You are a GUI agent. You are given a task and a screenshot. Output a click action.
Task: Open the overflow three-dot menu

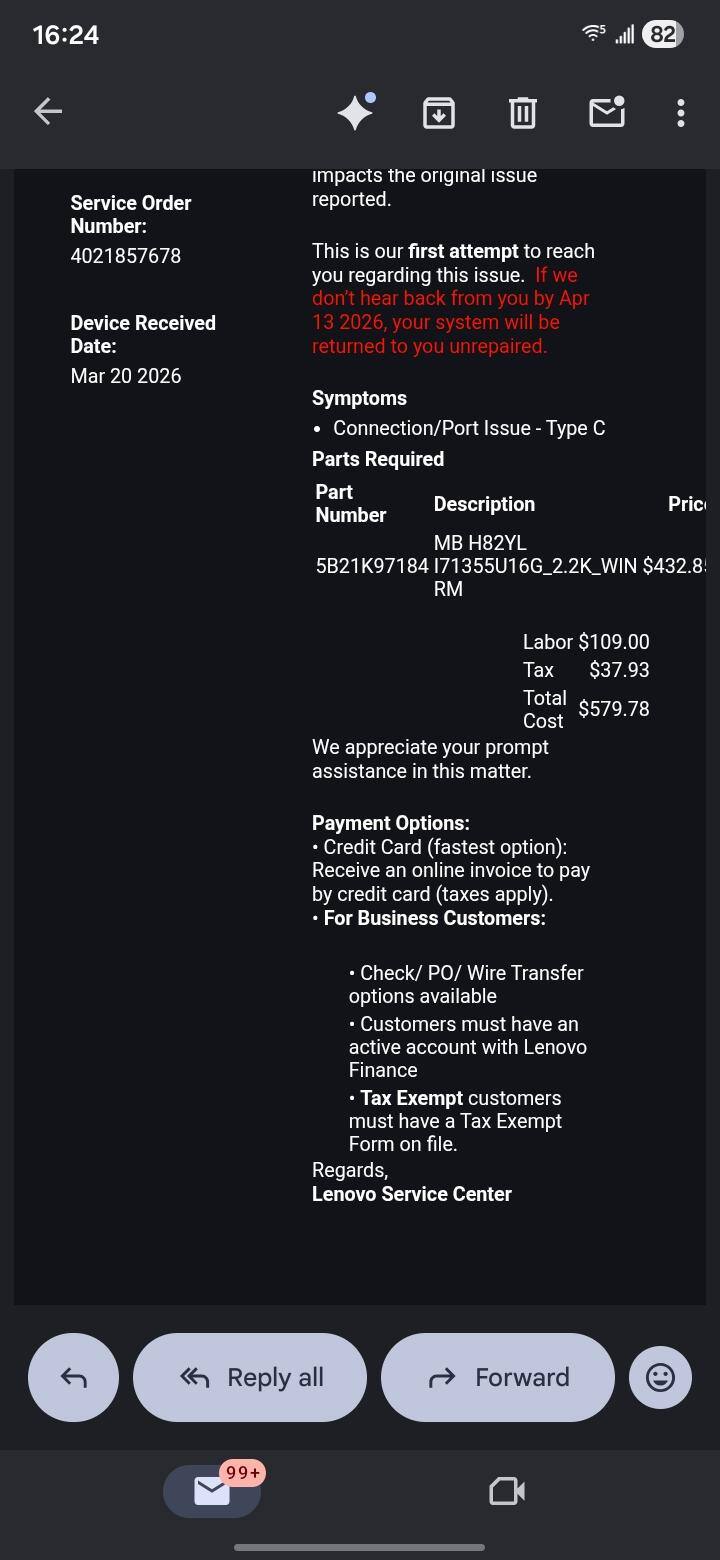(x=680, y=113)
